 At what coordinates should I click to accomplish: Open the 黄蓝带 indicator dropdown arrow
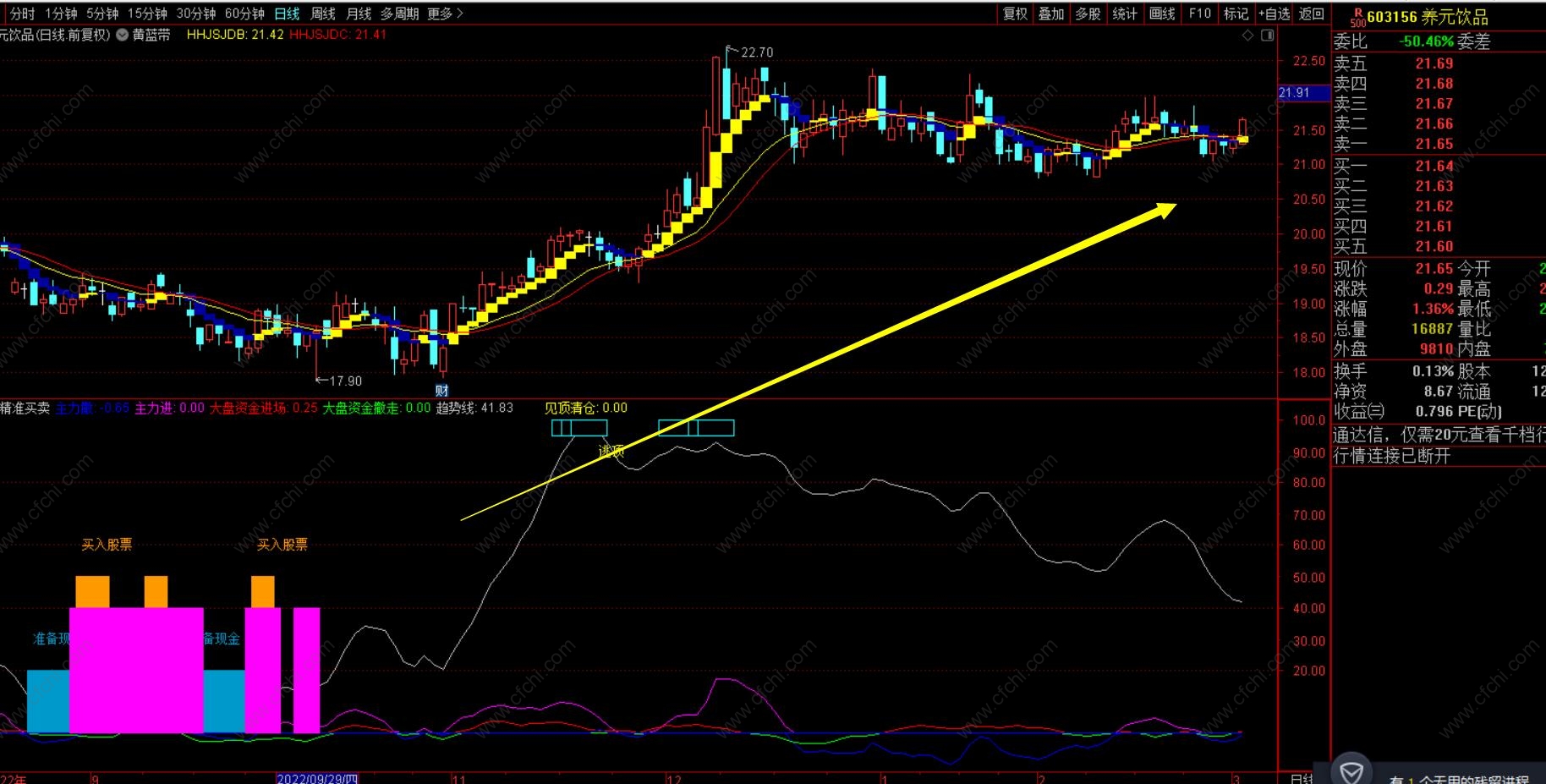tap(122, 35)
